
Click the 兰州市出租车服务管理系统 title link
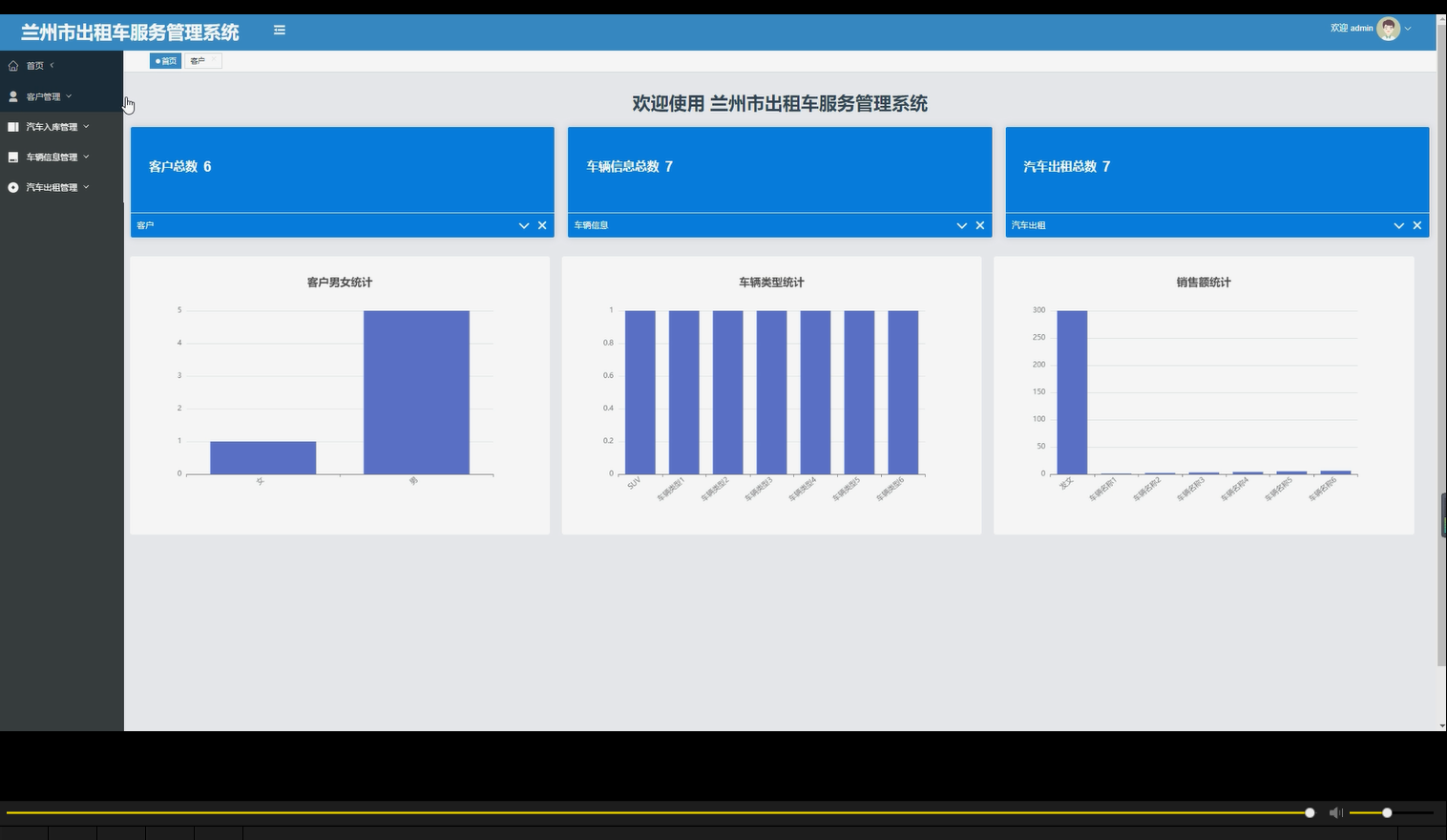pyautogui.click(x=129, y=31)
